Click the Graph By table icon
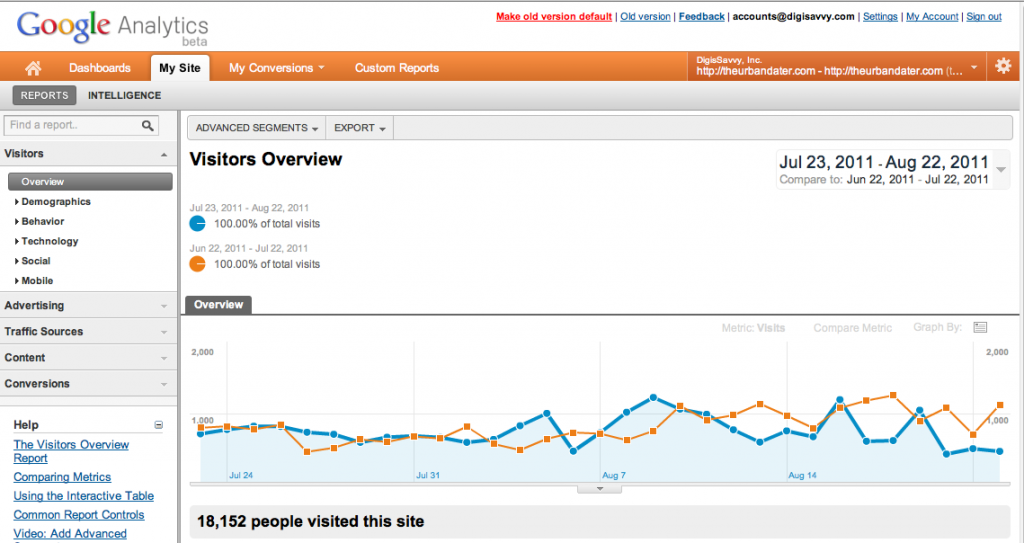The width and height of the screenshot is (1024, 543). 980,327
